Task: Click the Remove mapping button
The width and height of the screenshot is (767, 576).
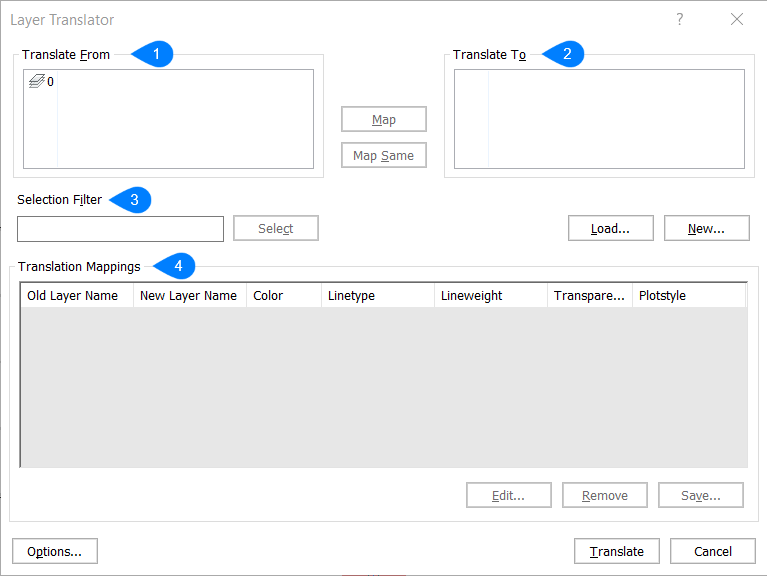Action: [x=605, y=495]
